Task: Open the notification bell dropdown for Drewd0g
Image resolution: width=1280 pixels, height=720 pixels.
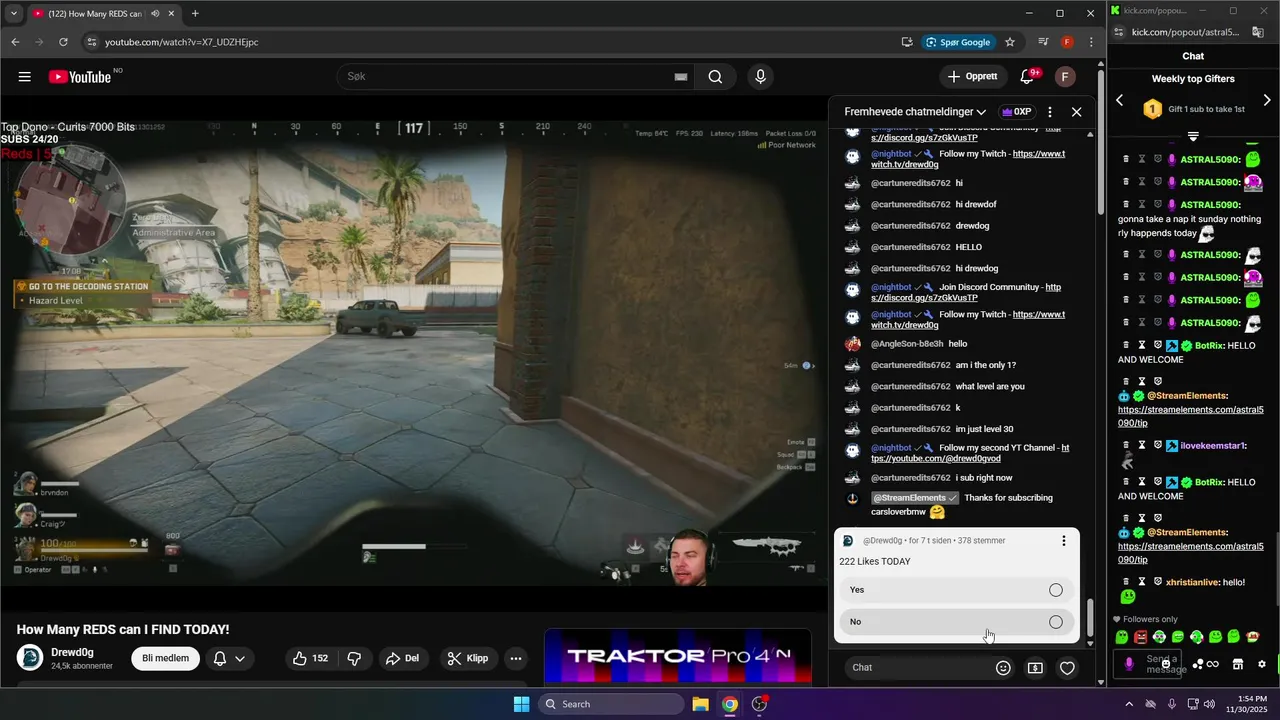Action: (229, 658)
